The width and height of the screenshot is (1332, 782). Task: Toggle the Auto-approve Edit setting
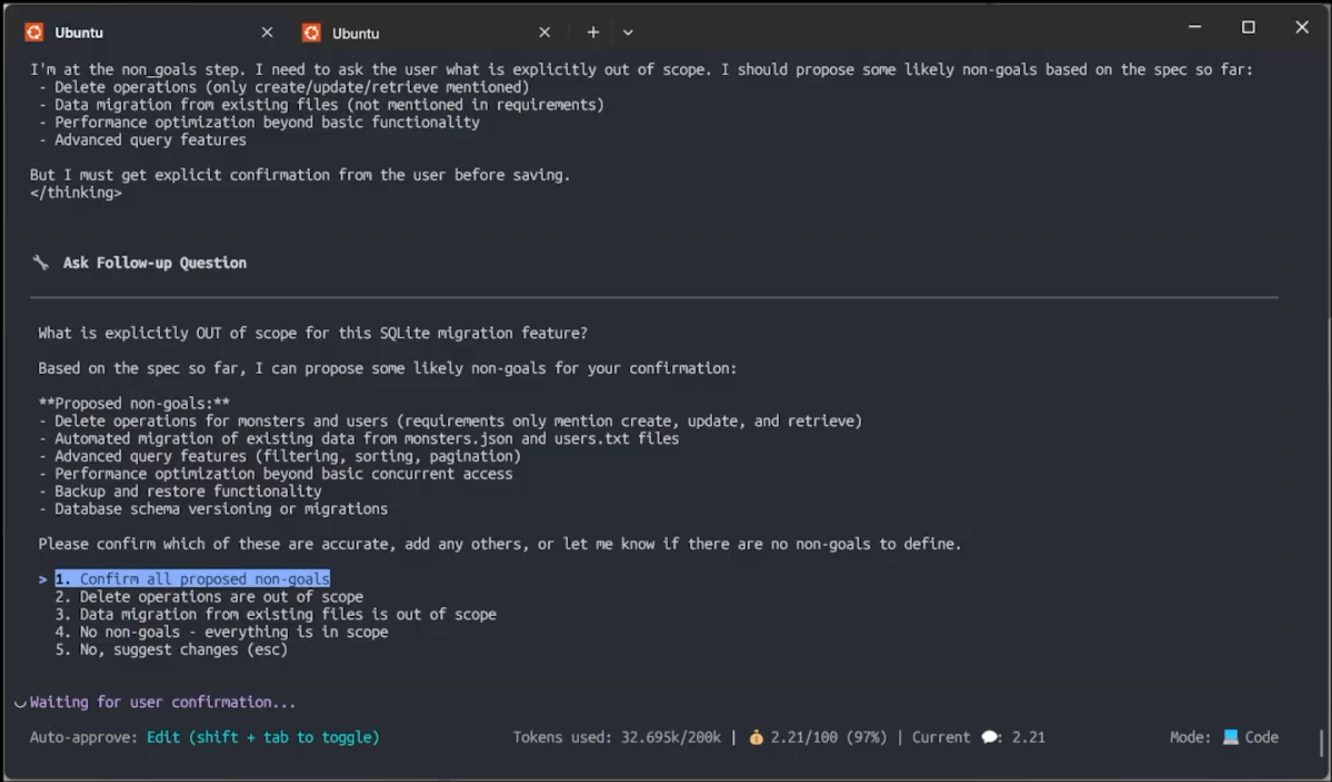click(x=263, y=737)
